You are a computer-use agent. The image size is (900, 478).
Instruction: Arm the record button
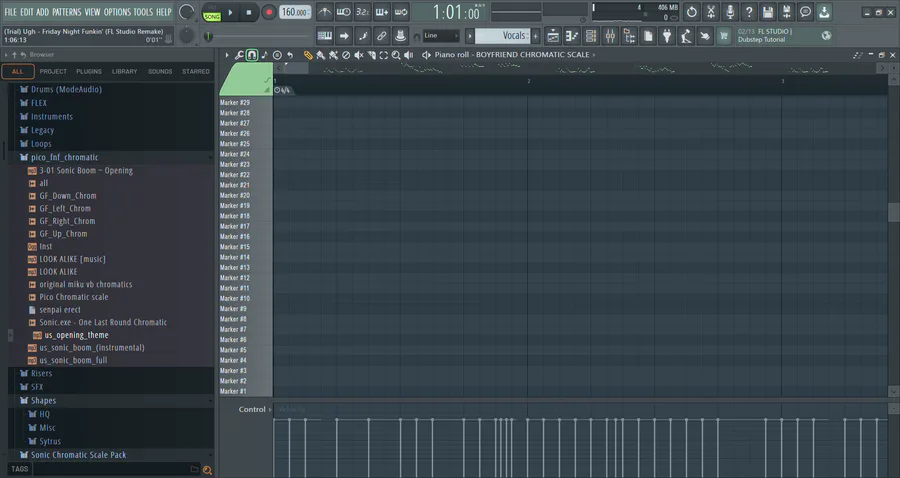coord(268,12)
